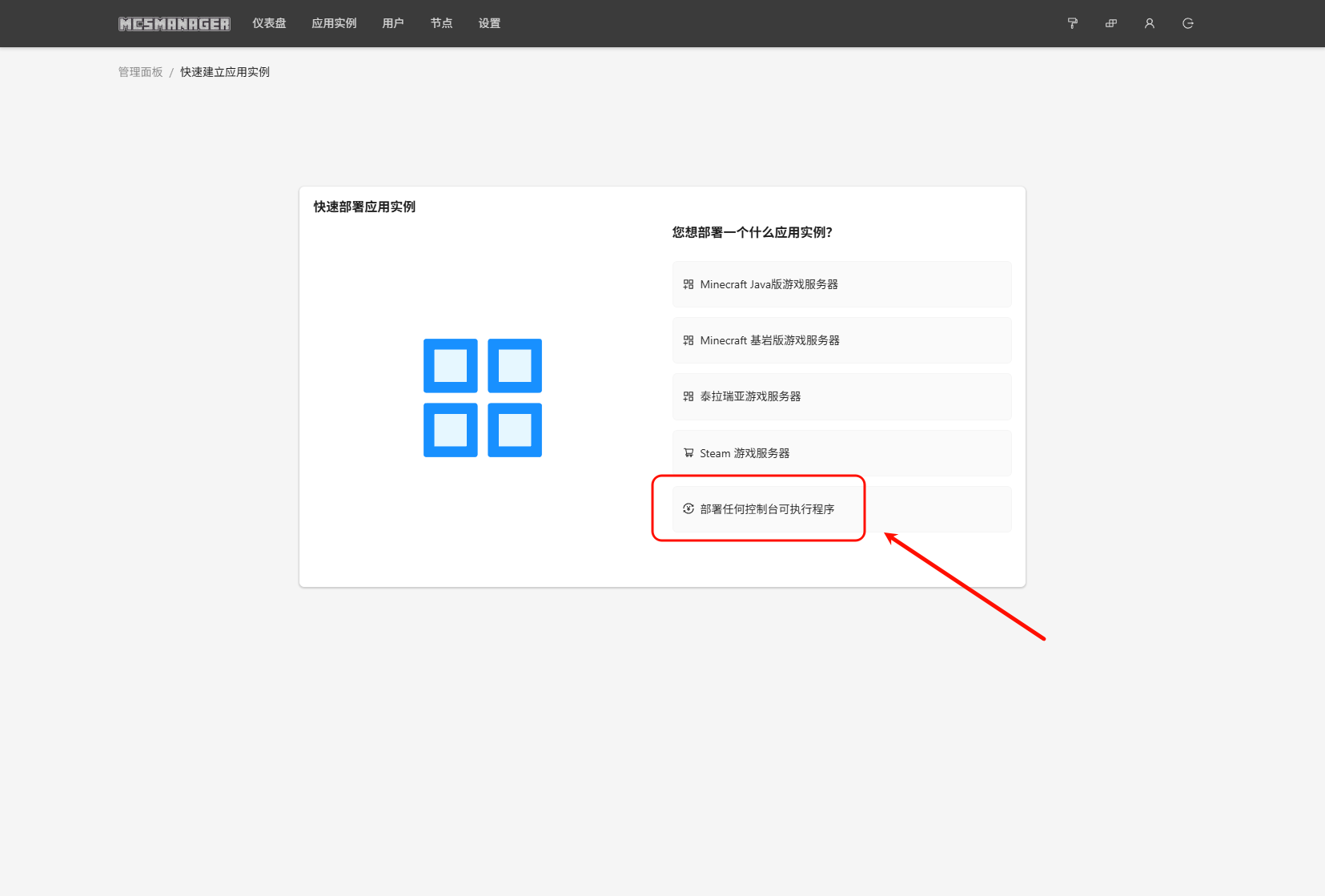
Task: Click the 快速建立应用实例 breadcrumb text
Action: [225, 72]
